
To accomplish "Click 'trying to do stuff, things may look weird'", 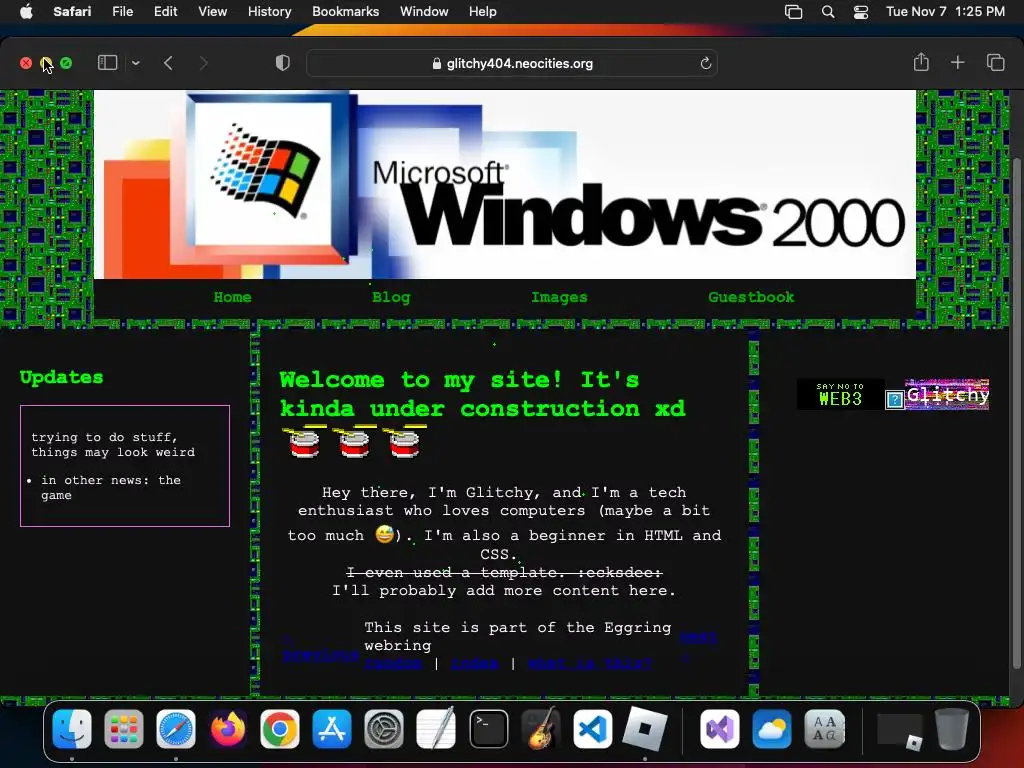I will click(113, 445).
